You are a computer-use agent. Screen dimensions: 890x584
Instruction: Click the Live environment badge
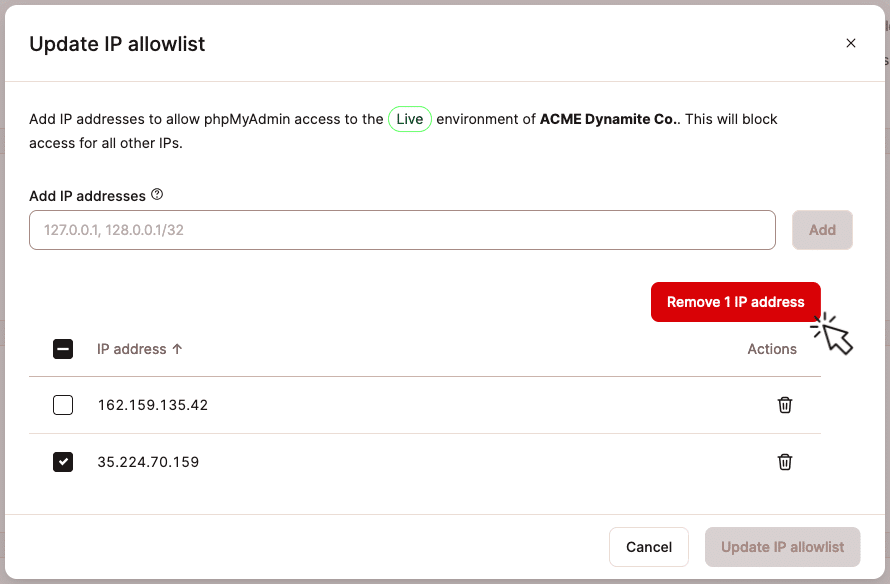[410, 119]
